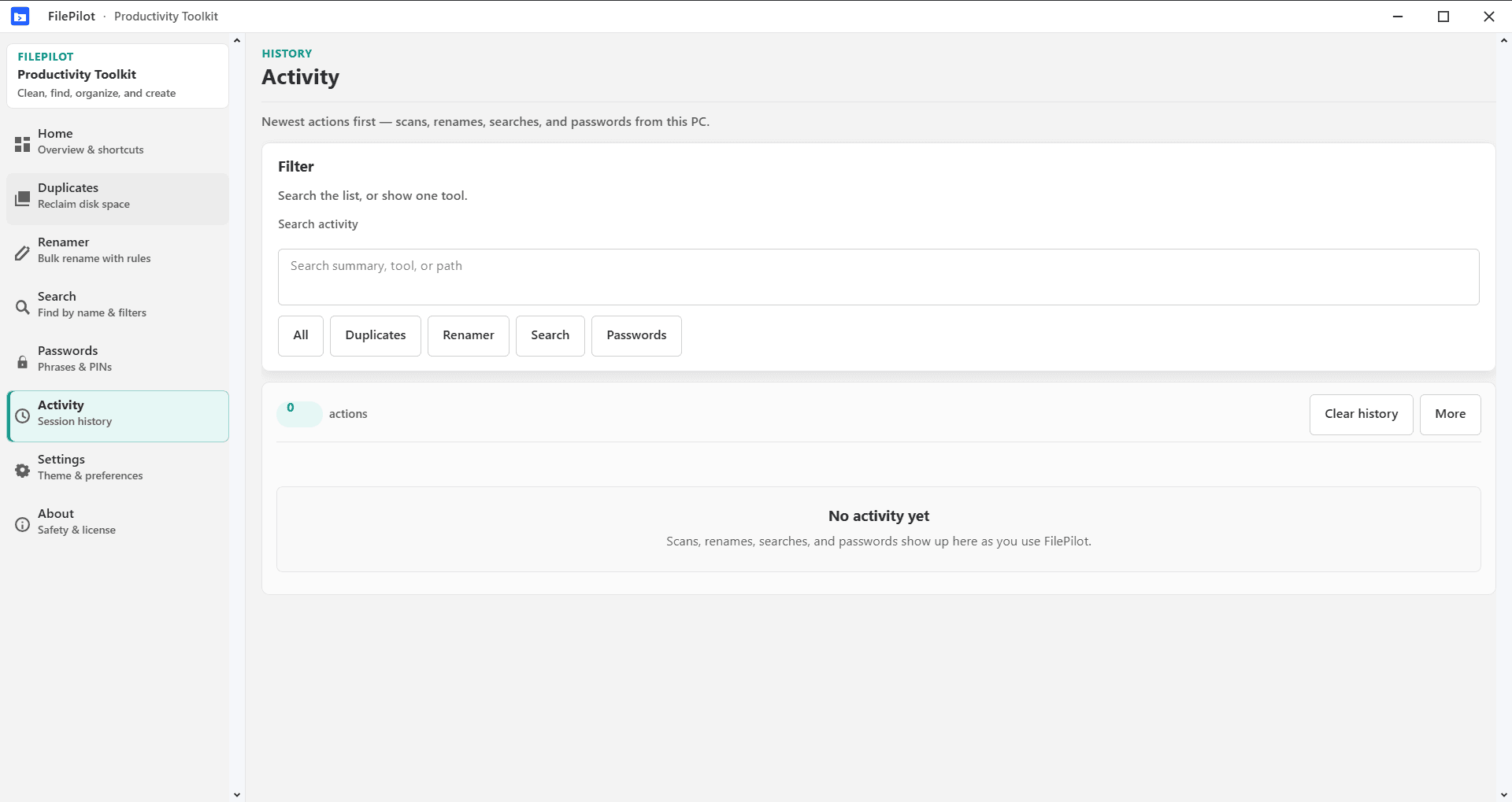Click the Home grid icon
1512x802 pixels.
click(x=22, y=145)
